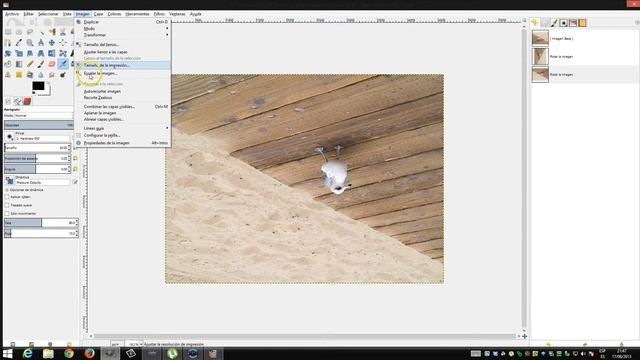Choose Aplanar la imagen entry
The height and width of the screenshot is (360, 640).
(x=122, y=113)
